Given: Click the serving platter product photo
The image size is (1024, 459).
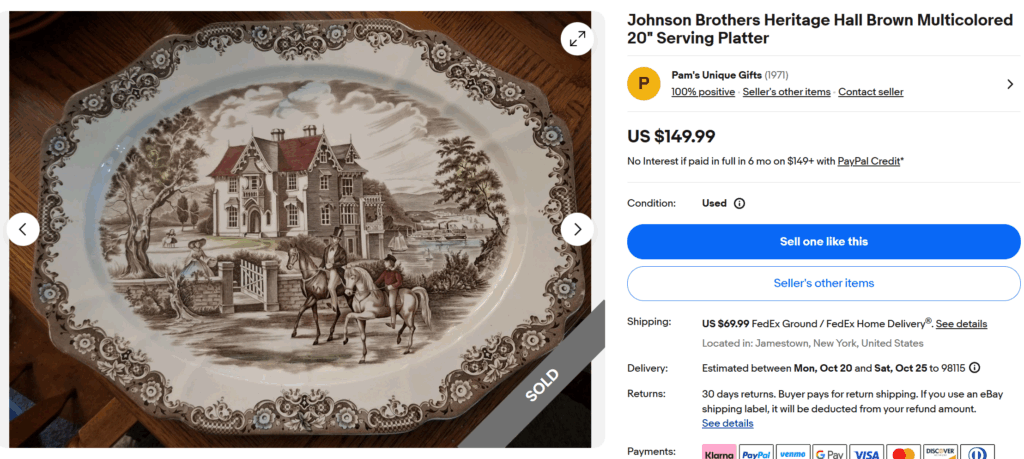Looking at the screenshot, I should [x=300, y=229].
